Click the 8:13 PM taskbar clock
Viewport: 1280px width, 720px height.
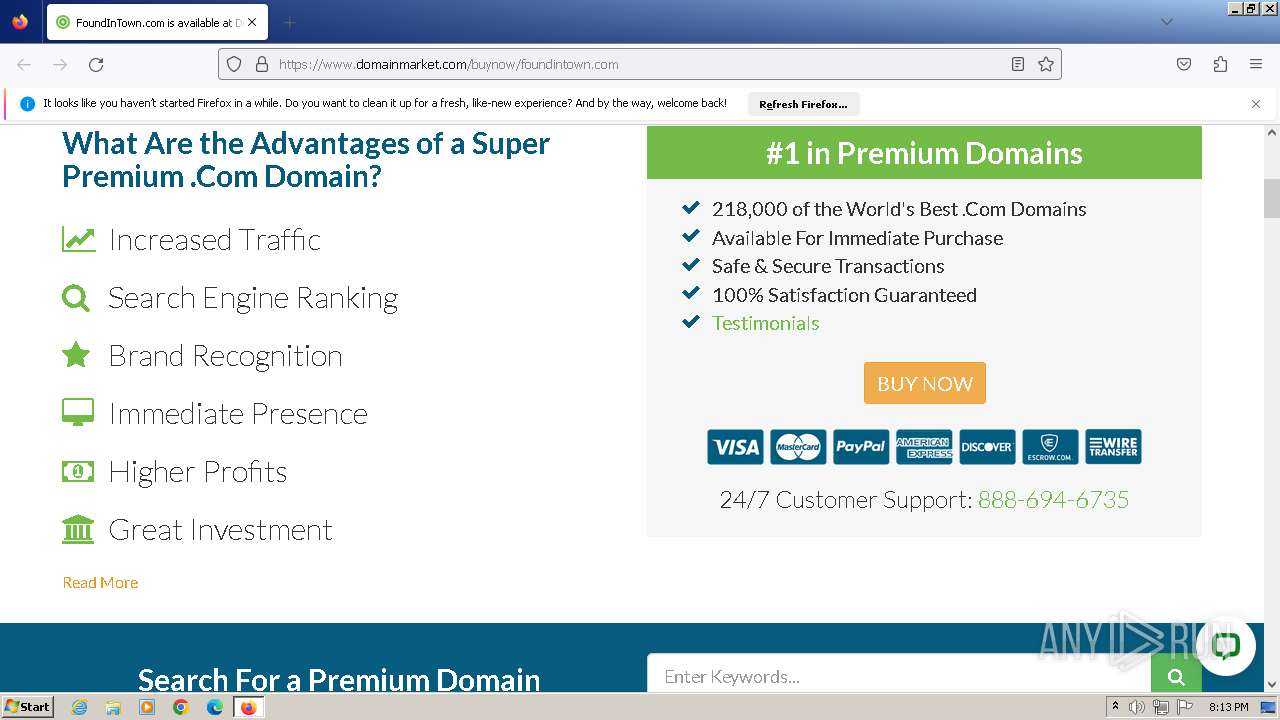click(1228, 707)
